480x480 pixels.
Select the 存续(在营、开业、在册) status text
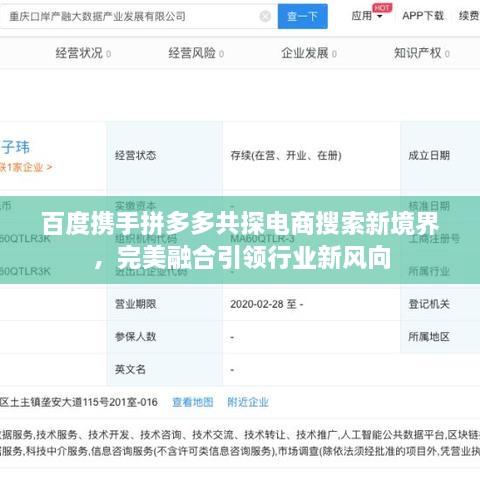[x=286, y=155]
